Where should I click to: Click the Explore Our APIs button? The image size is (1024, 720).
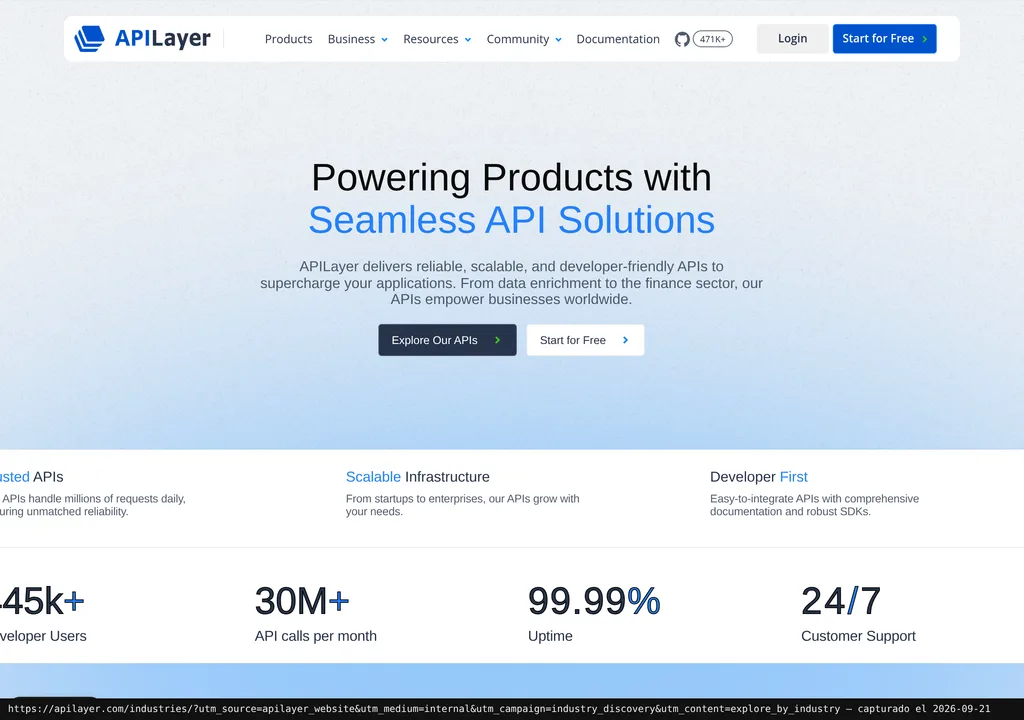click(447, 340)
